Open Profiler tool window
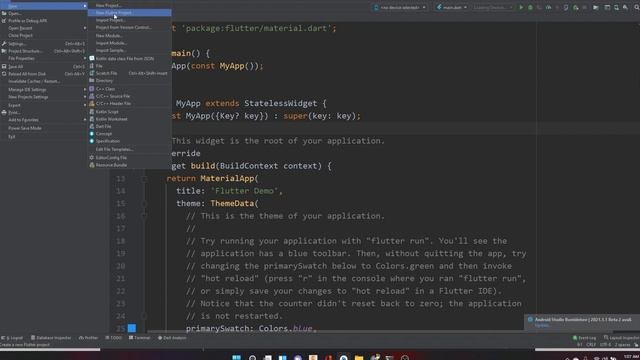The image size is (640, 360). (x=89, y=338)
